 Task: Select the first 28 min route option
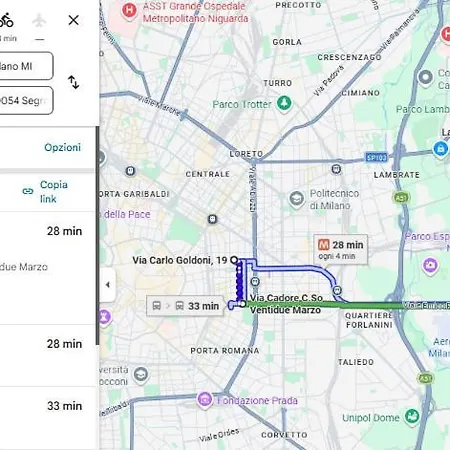click(x=47, y=268)
